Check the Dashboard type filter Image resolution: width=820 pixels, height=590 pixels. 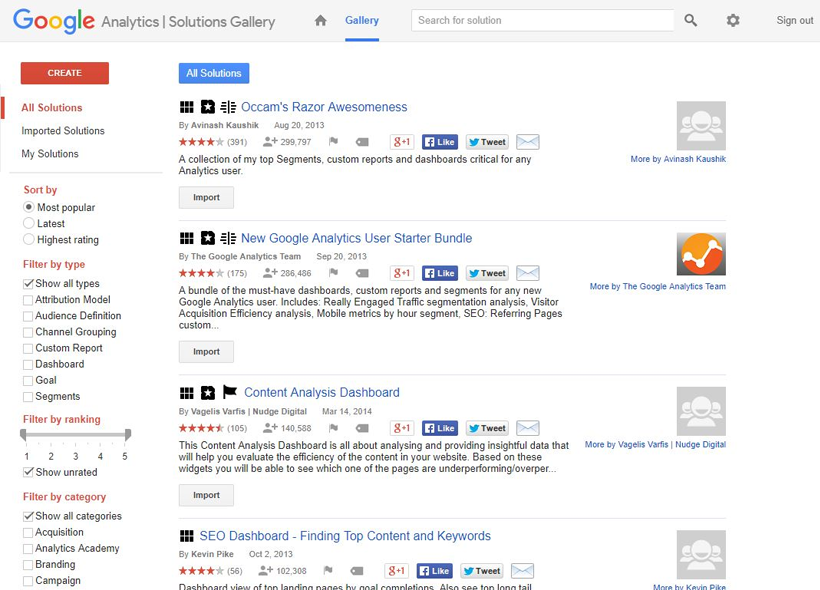pyautogui.click(x=28, y=365)
